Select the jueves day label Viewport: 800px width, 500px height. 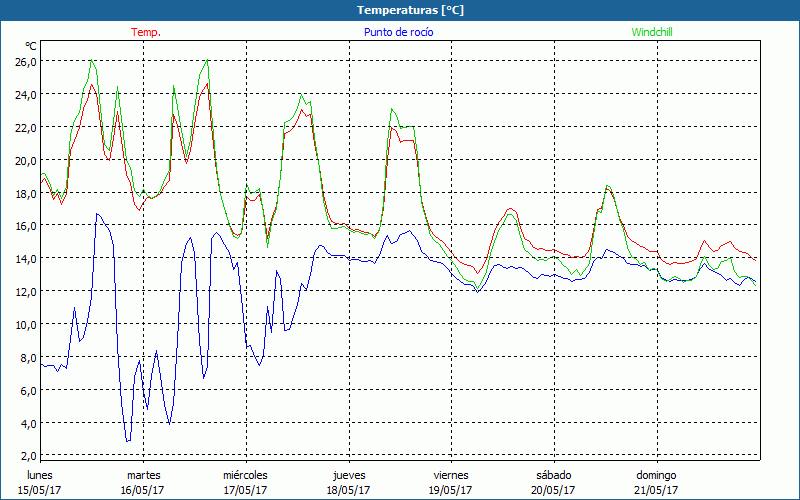[x=348, y=475]
